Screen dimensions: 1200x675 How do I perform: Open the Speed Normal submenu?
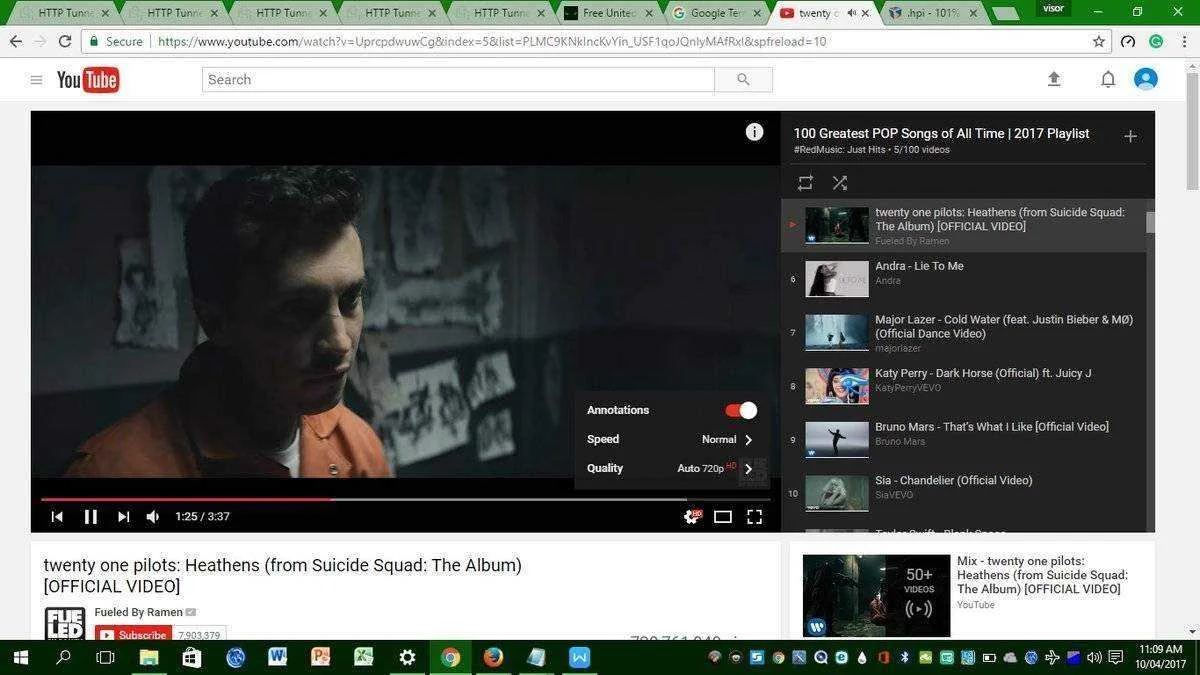click(670, 439)
